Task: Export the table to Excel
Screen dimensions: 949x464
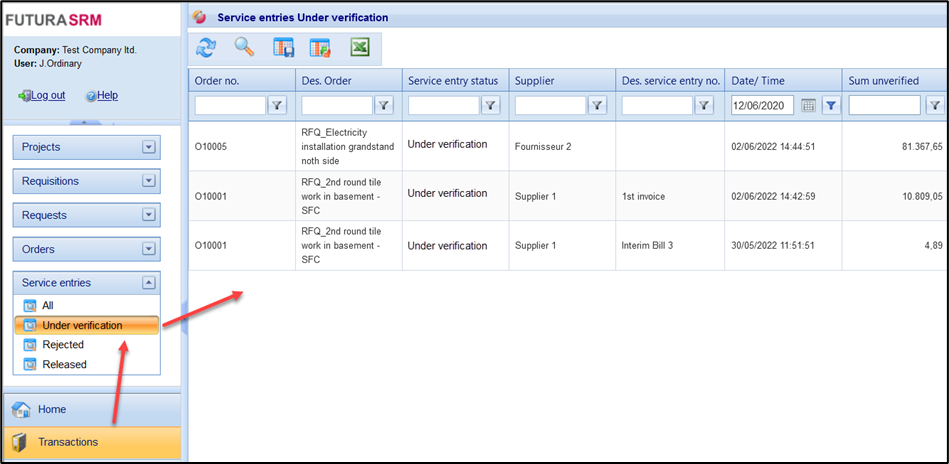Action: pos(360,47)
